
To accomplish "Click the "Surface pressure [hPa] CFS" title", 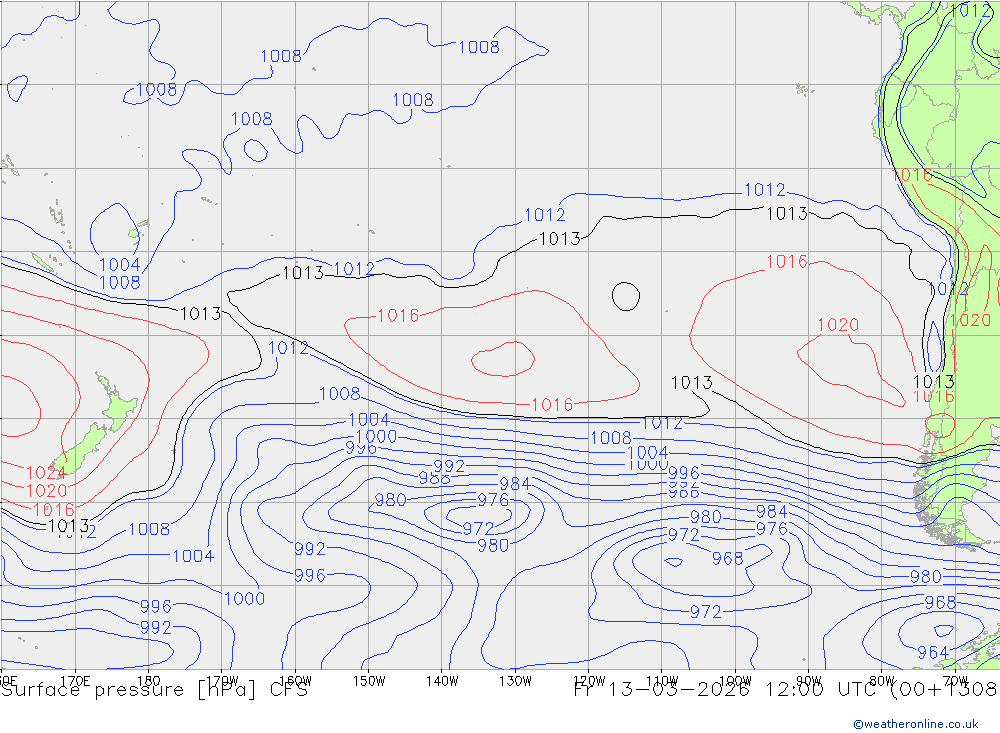I will (155, 690).
